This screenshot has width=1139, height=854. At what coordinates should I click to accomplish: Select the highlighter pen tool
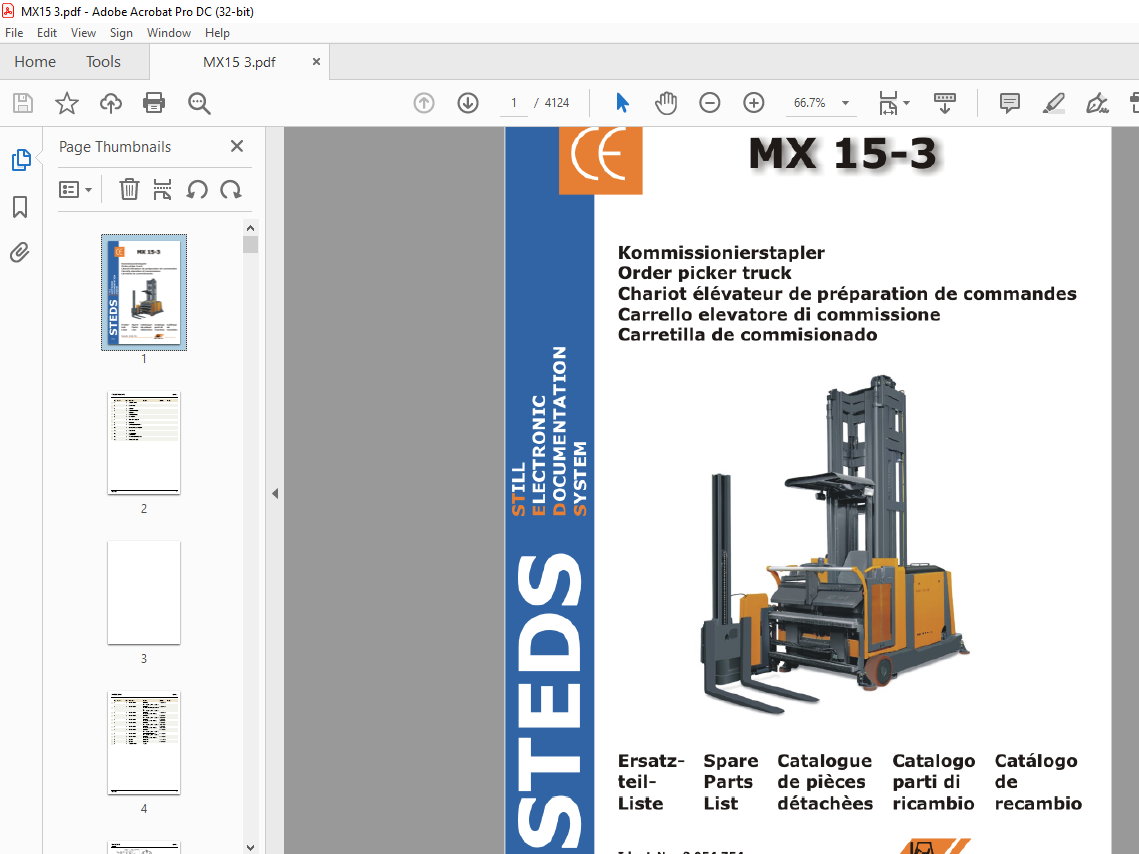[1053, 103]
